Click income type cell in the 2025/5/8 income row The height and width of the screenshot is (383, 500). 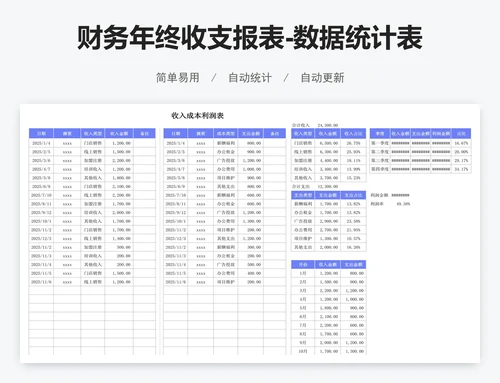tap(93, 178)
